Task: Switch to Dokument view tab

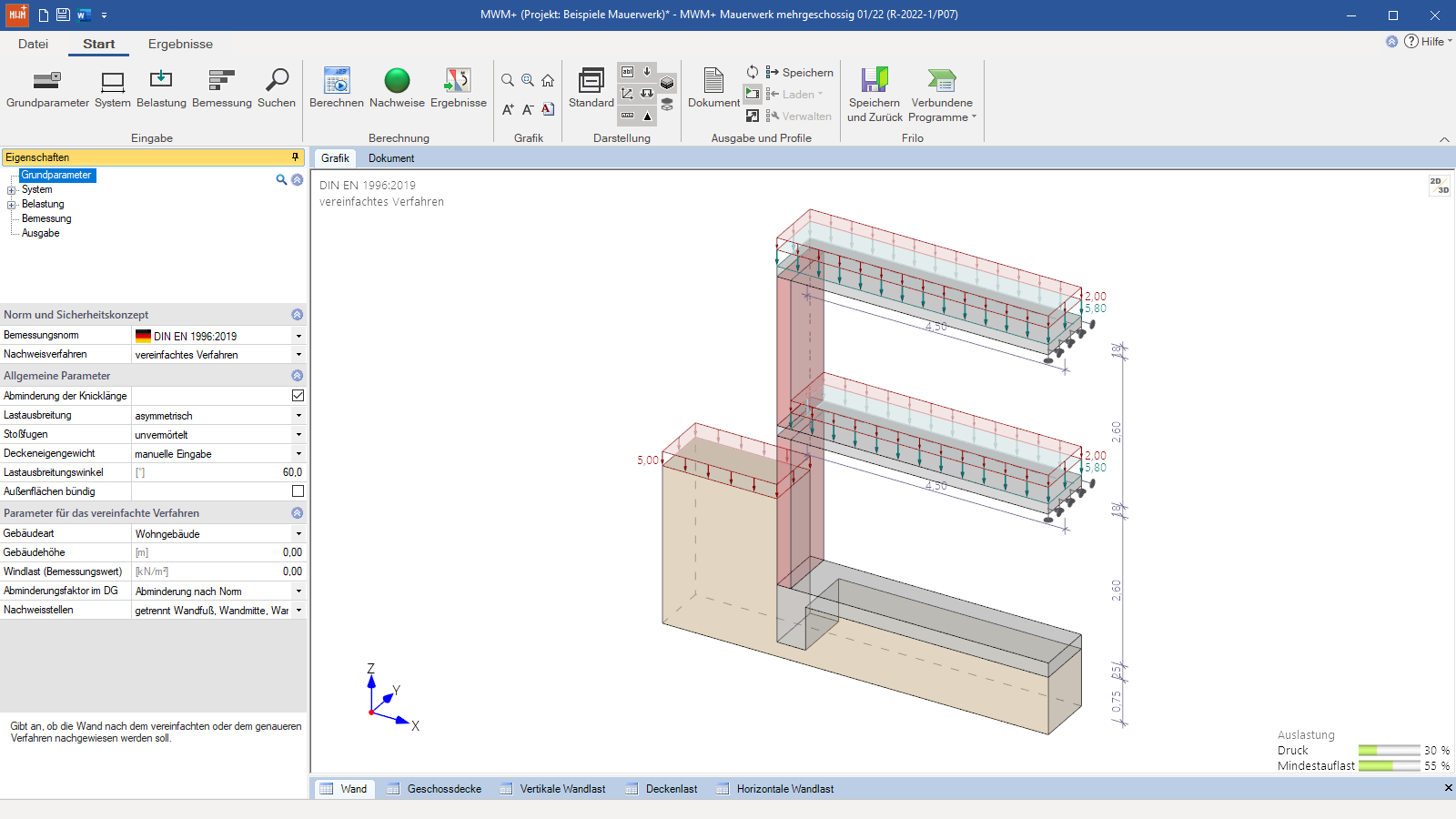Action: coord(391,158)
